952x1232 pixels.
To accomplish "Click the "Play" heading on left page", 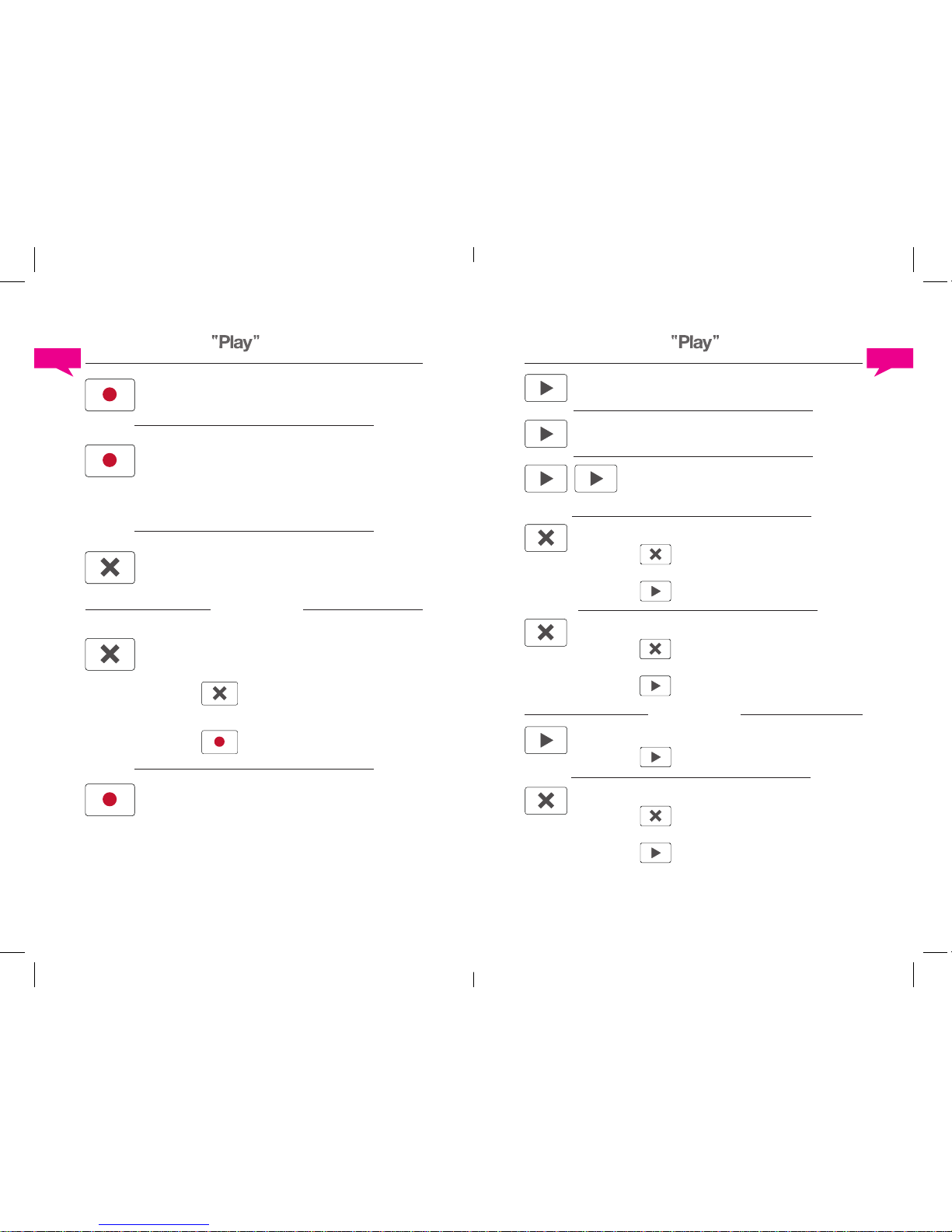I will pos(235,342).
